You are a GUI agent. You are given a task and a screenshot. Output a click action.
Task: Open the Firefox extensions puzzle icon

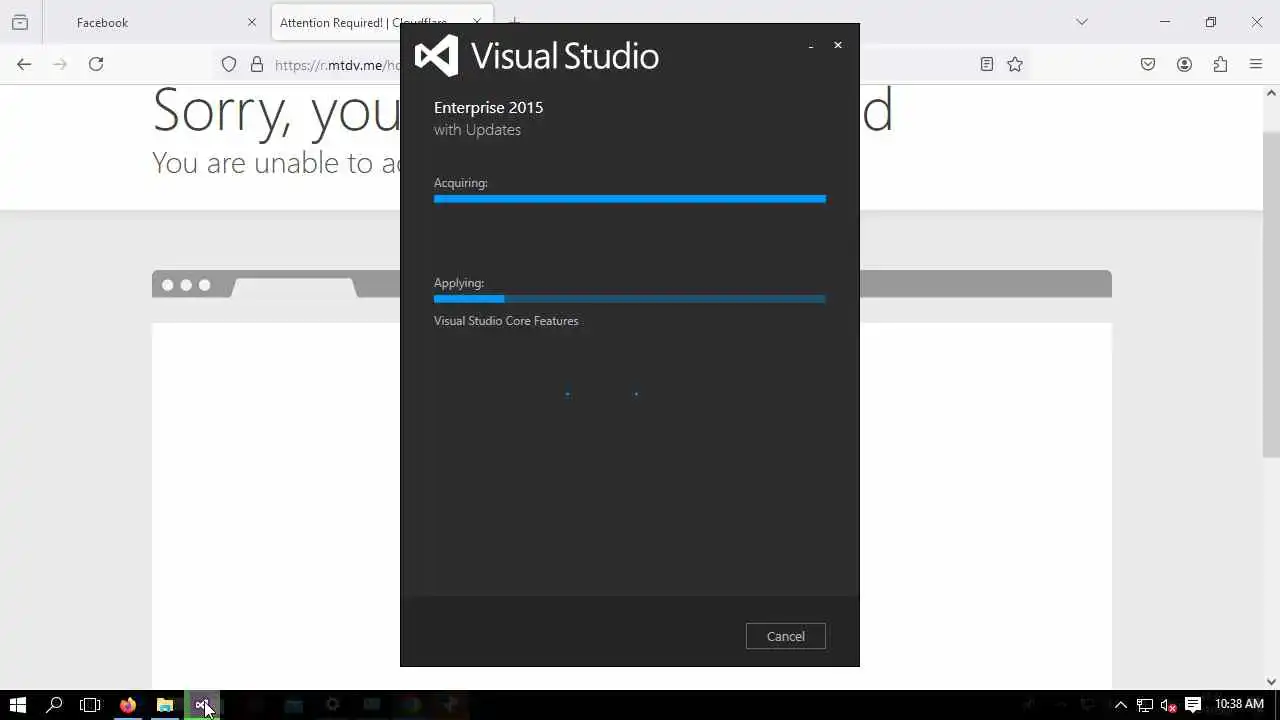pyautogui.click(x=1220, y=64)
